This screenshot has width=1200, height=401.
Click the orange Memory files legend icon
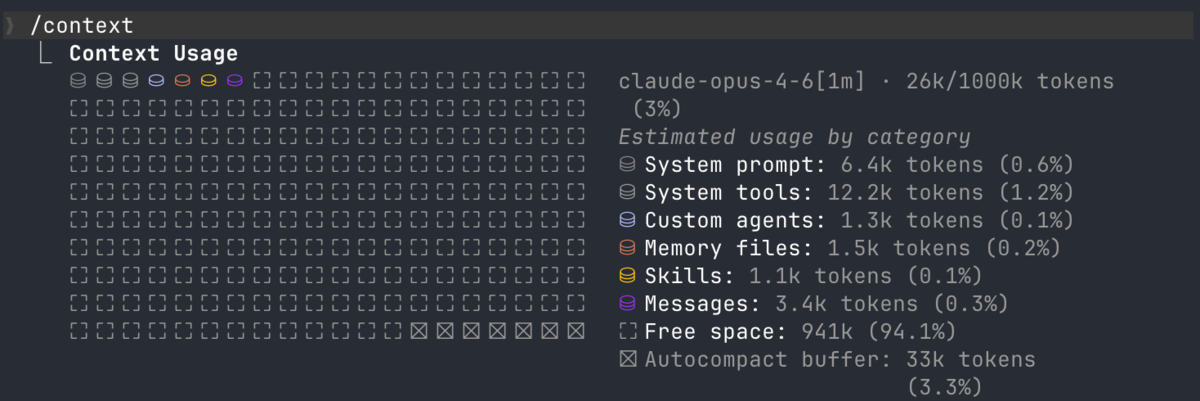[628, 247]
